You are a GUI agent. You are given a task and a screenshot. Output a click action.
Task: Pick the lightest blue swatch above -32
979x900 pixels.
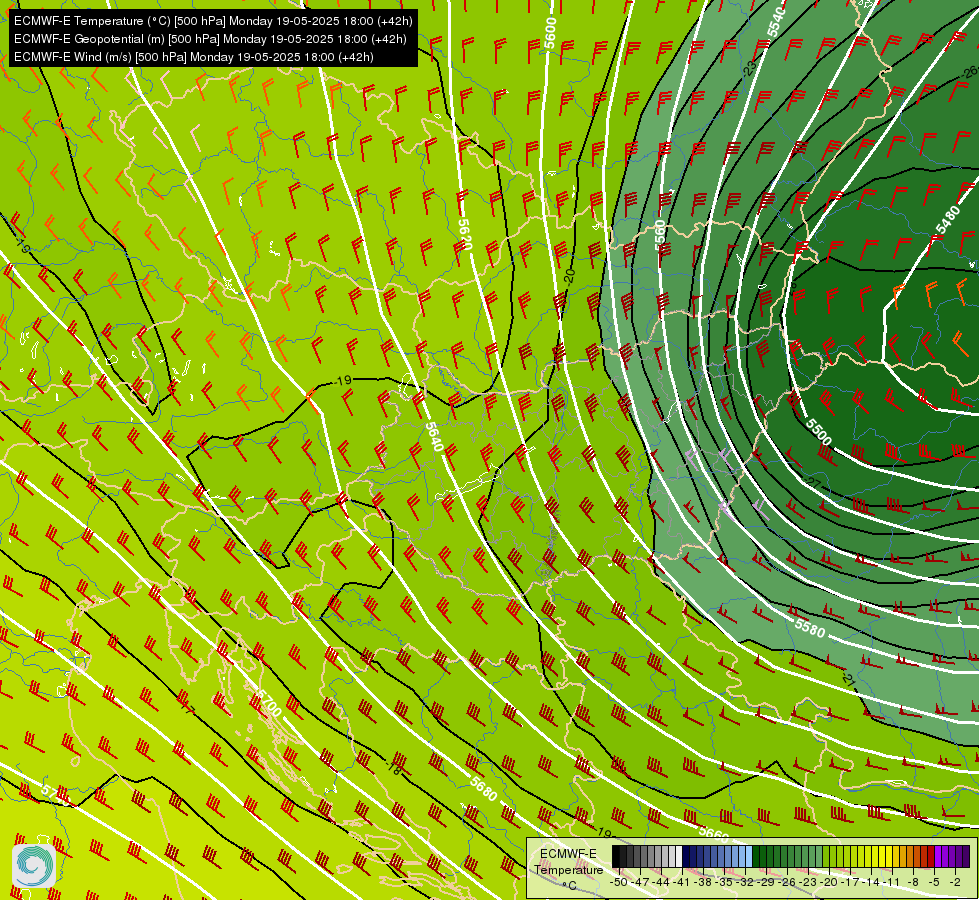(x=749, y=857)
